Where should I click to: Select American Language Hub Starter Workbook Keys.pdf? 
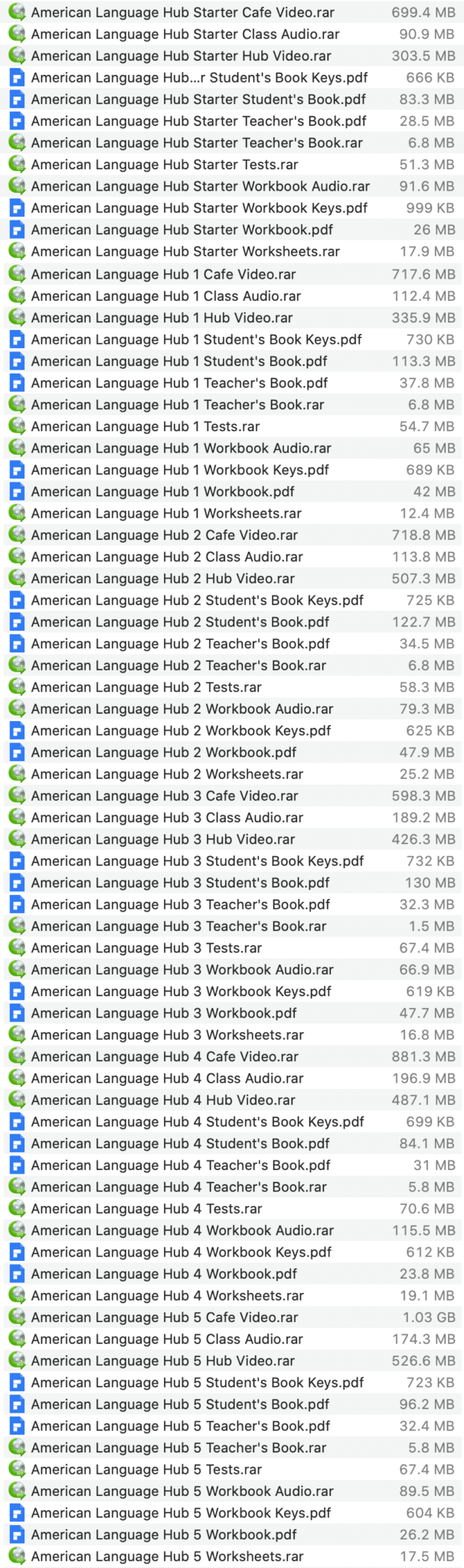coord(199,208)
